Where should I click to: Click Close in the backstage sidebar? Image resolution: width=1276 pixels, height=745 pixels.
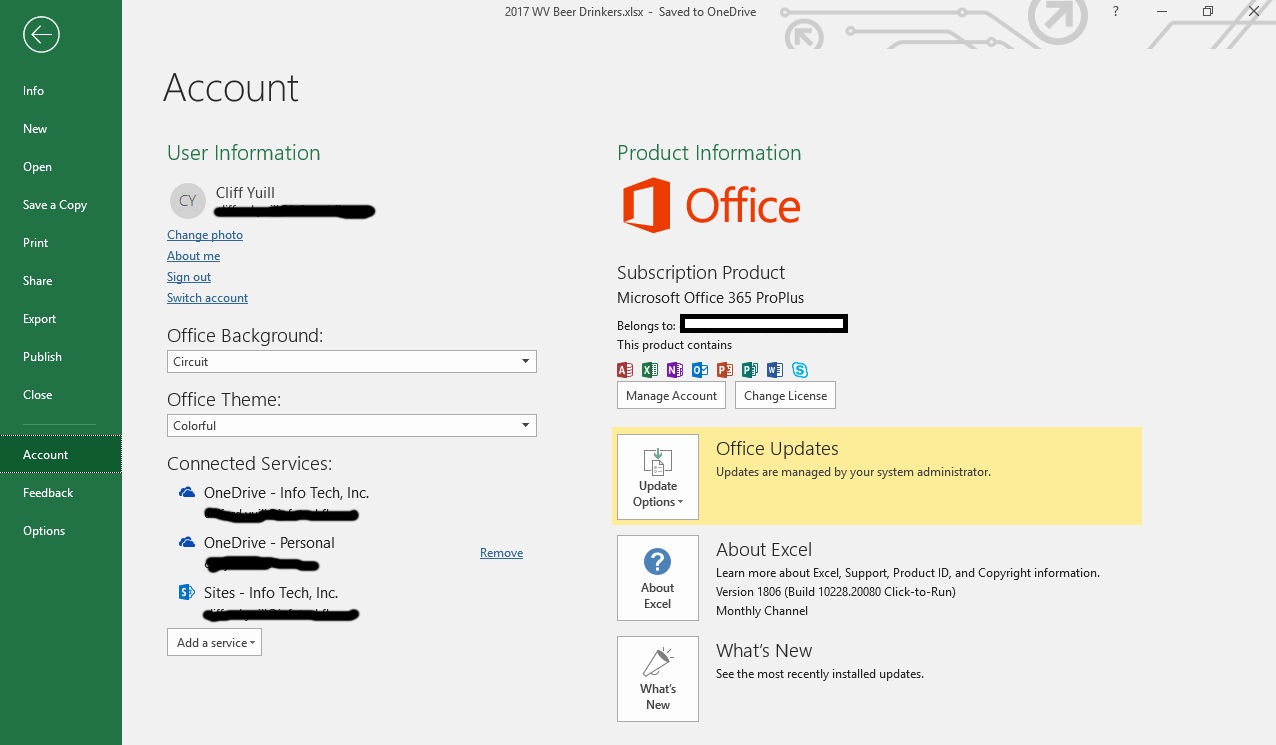[61, 394]
